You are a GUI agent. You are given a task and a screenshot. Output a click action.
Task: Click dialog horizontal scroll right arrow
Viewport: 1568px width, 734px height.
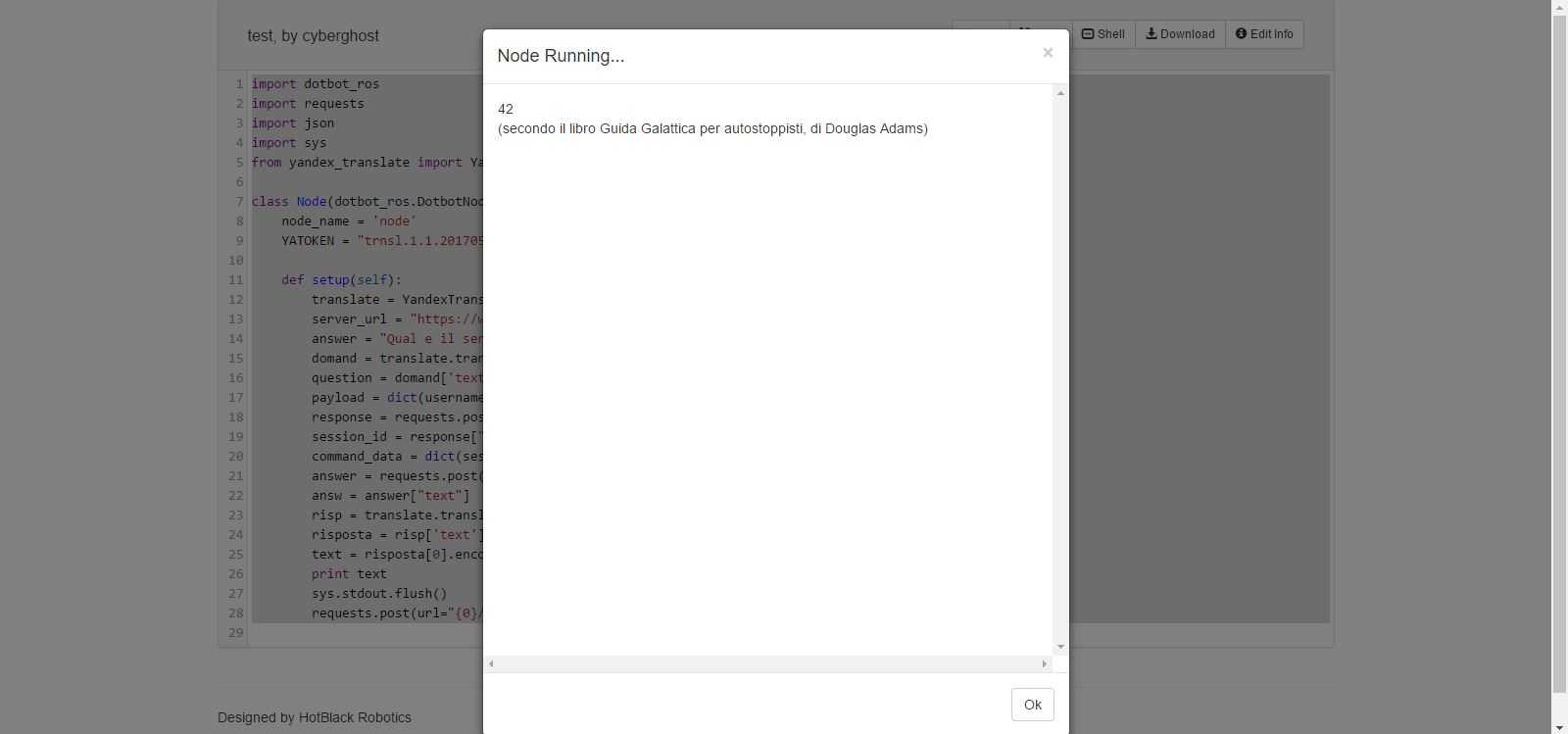(1044, 663)
